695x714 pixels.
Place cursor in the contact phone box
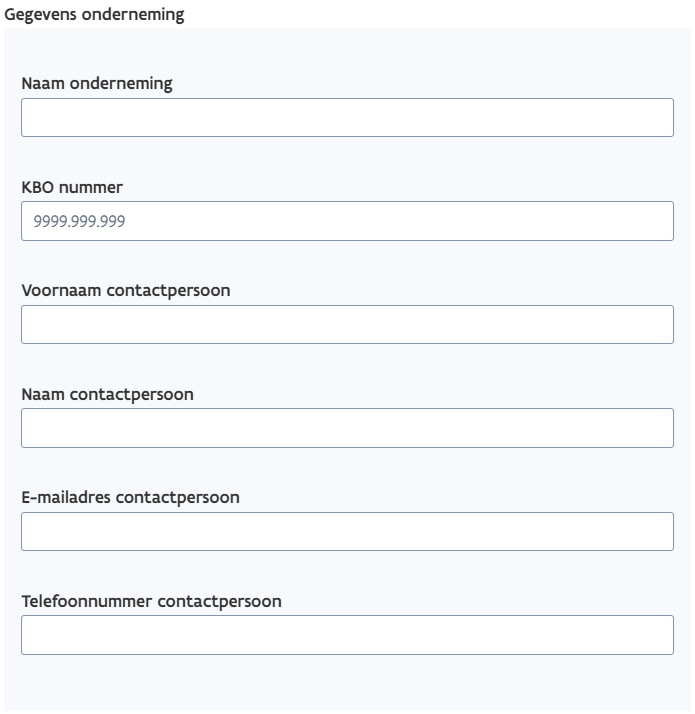point(347,635)
